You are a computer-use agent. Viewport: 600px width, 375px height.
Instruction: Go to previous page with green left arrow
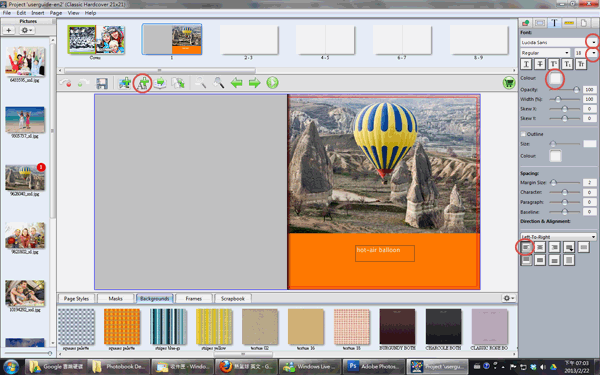236,83
